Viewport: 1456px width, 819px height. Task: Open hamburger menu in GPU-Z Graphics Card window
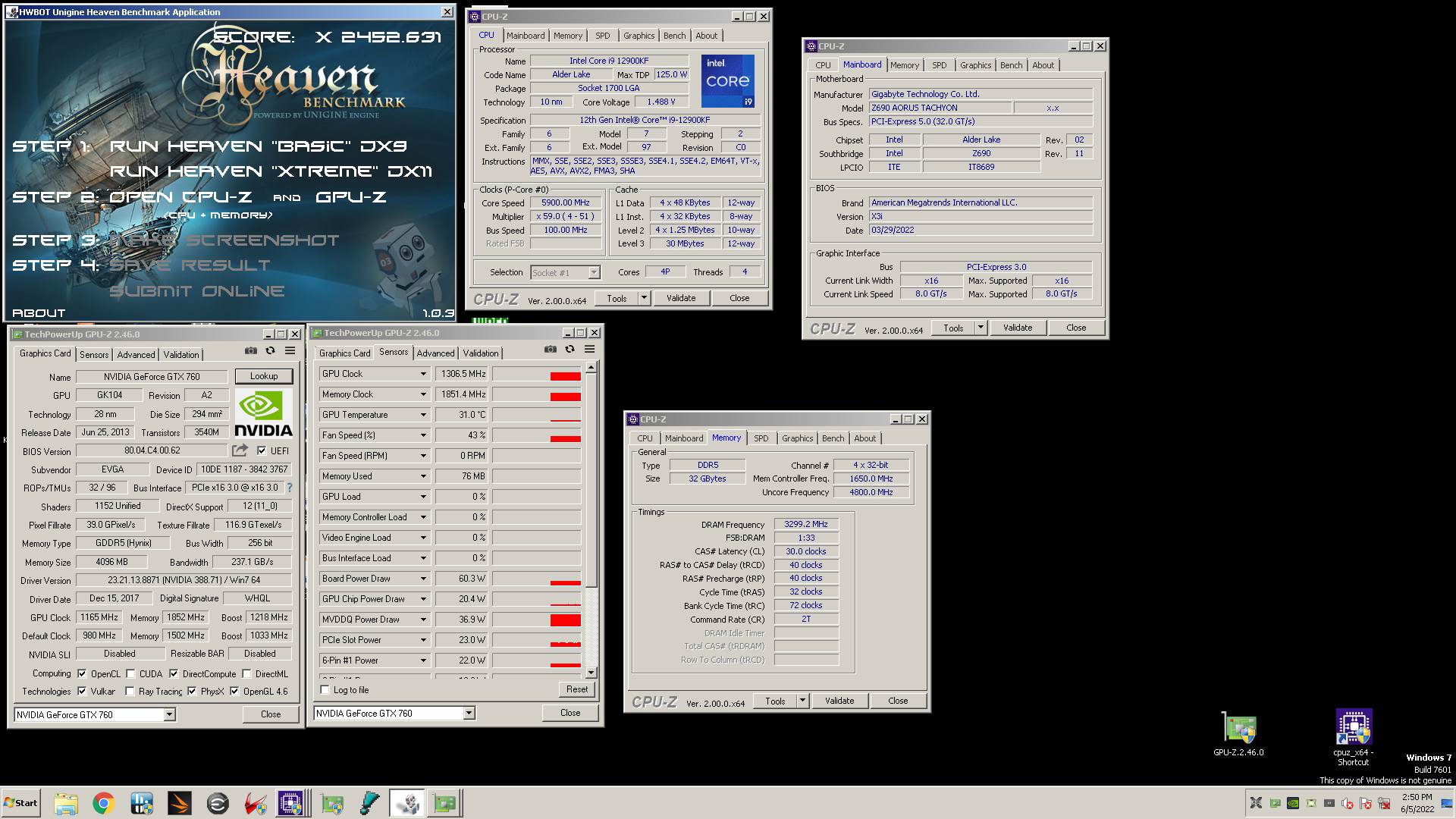(290, 351)
